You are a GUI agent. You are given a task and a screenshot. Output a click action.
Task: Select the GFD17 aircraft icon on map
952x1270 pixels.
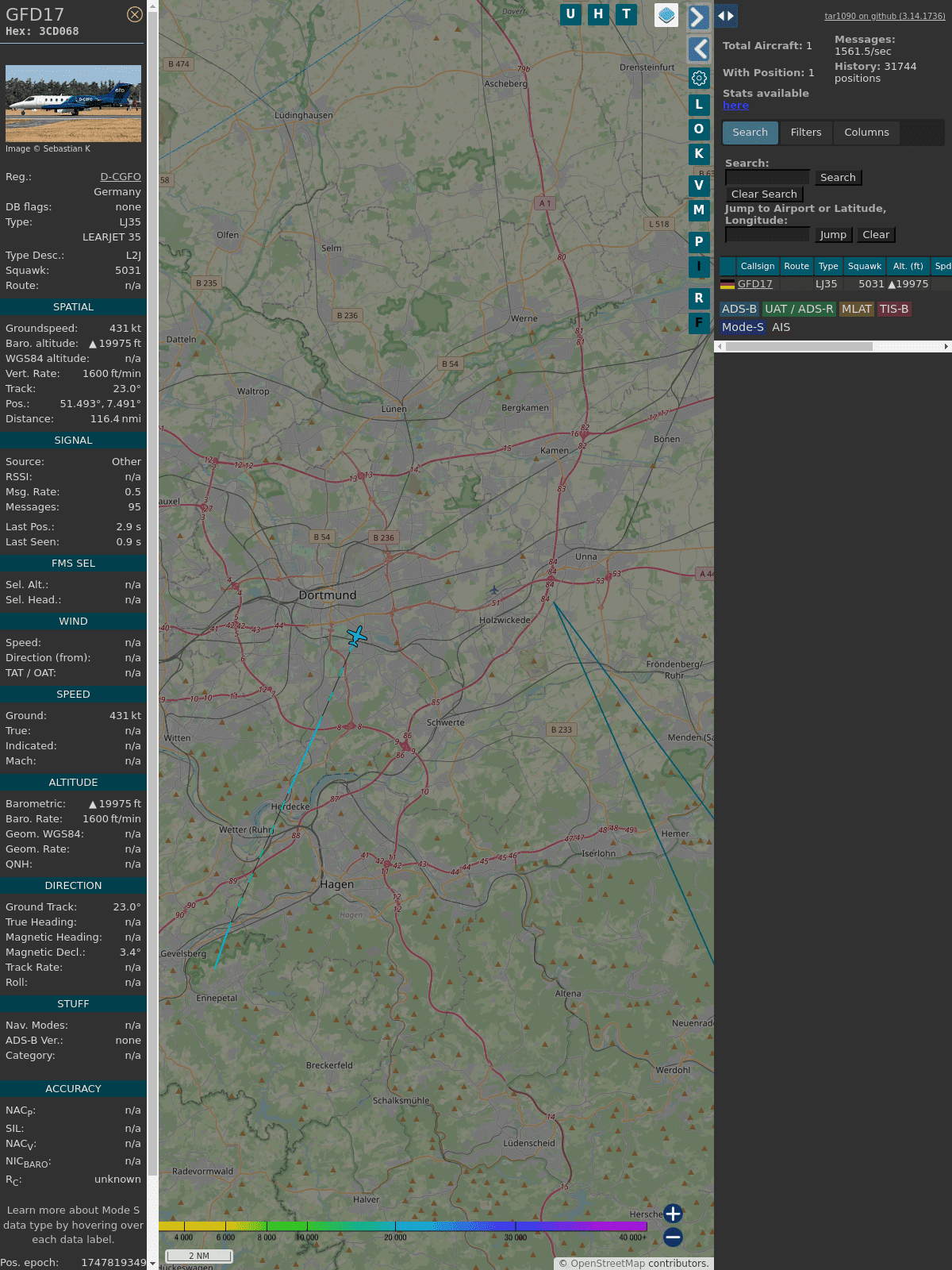357,636
